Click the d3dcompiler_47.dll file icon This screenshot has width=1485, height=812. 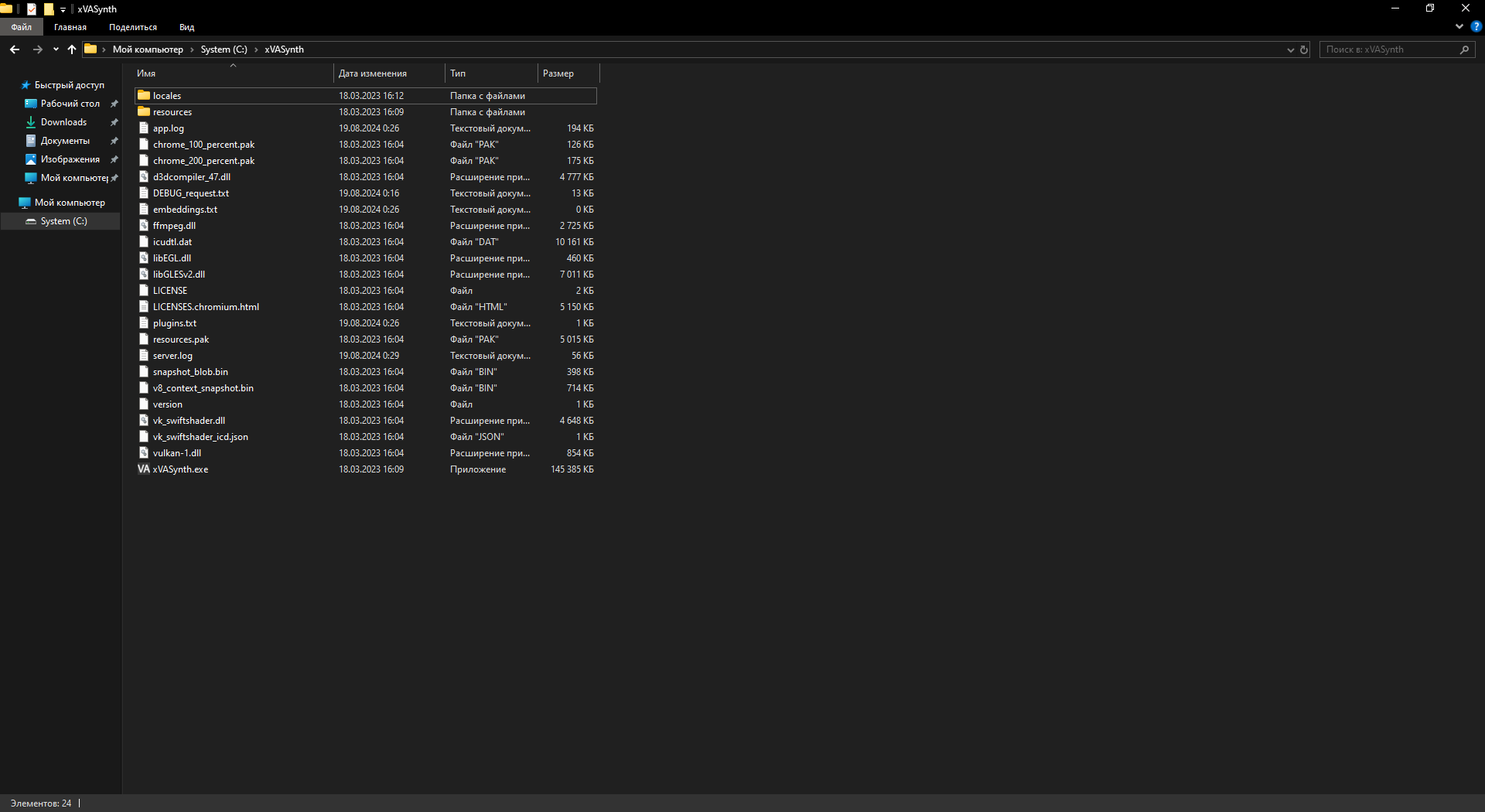tap(144, 177)
